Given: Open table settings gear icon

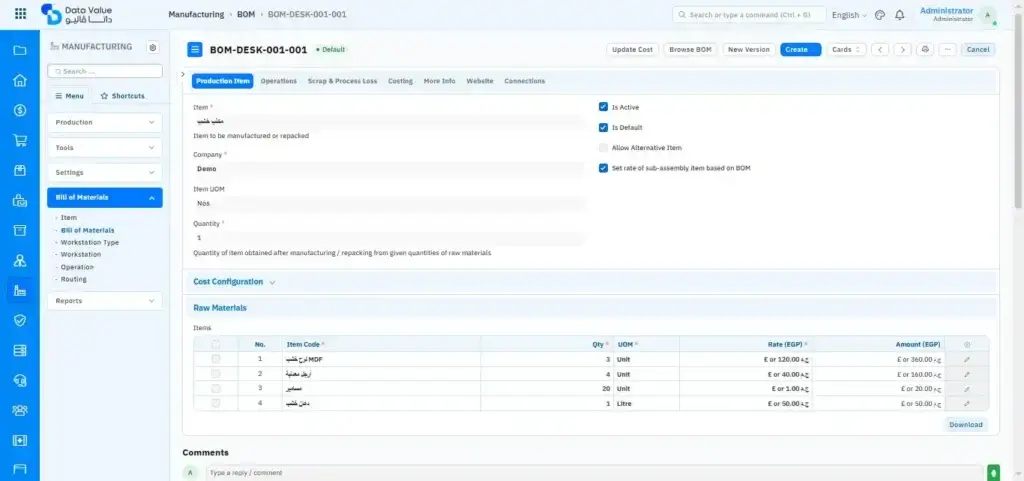Looking at the screenshot, I should 966,344.
